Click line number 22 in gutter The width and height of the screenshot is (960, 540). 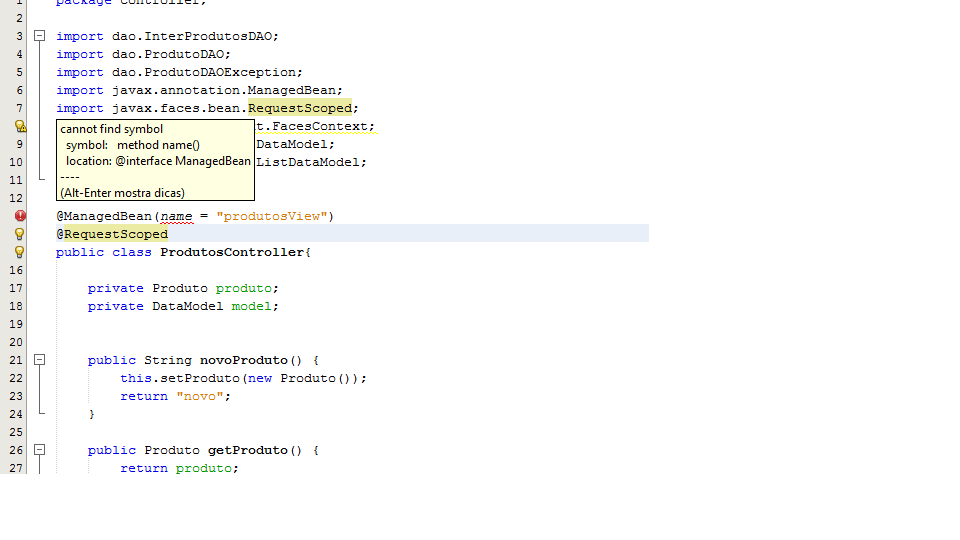pyautogui.click(x=16, y=378)
